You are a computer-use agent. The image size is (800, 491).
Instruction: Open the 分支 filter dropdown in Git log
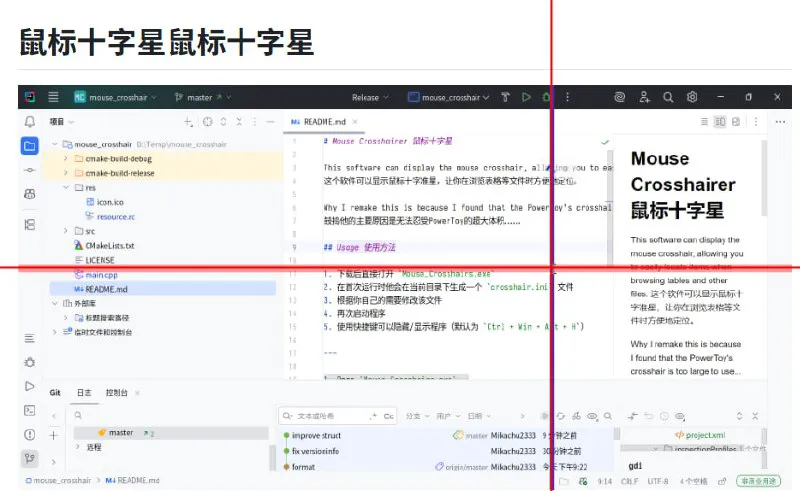pos(417,416)
